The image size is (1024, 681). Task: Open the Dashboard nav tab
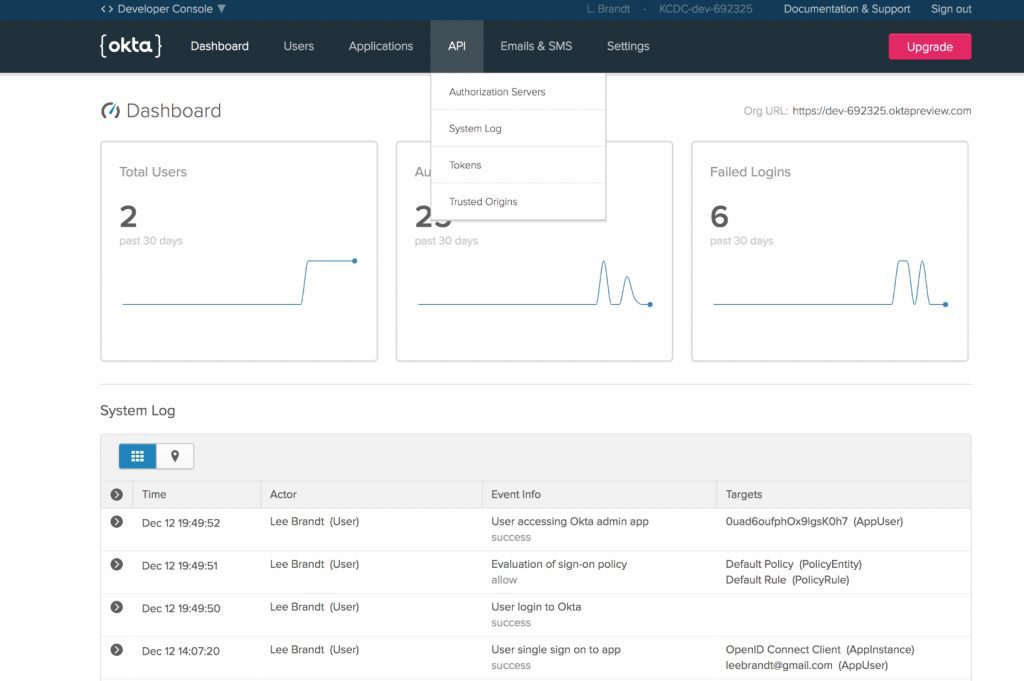pos(219,46)
